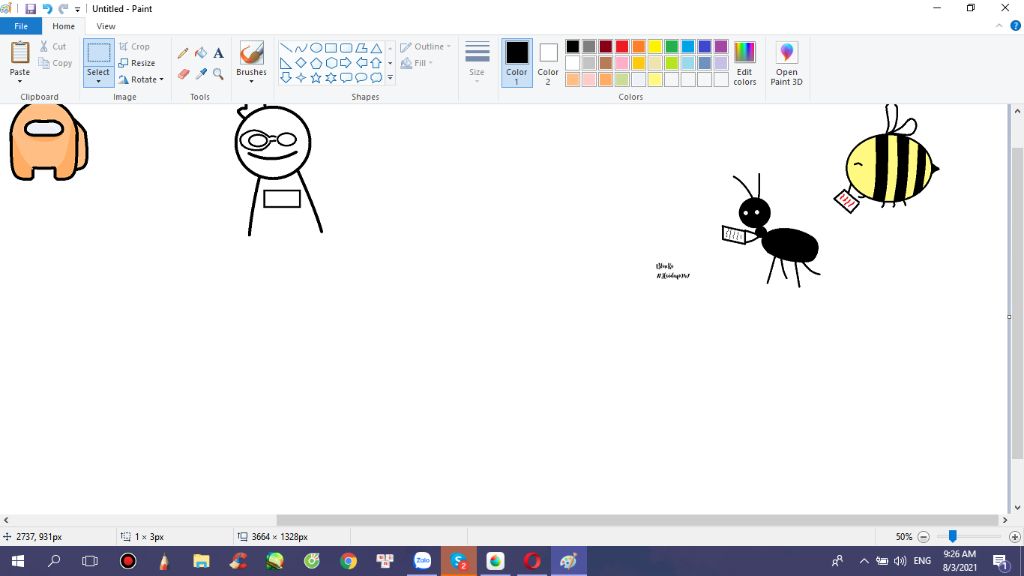
Task: Click Edit colors button
Action: click(x=744, y=63)
